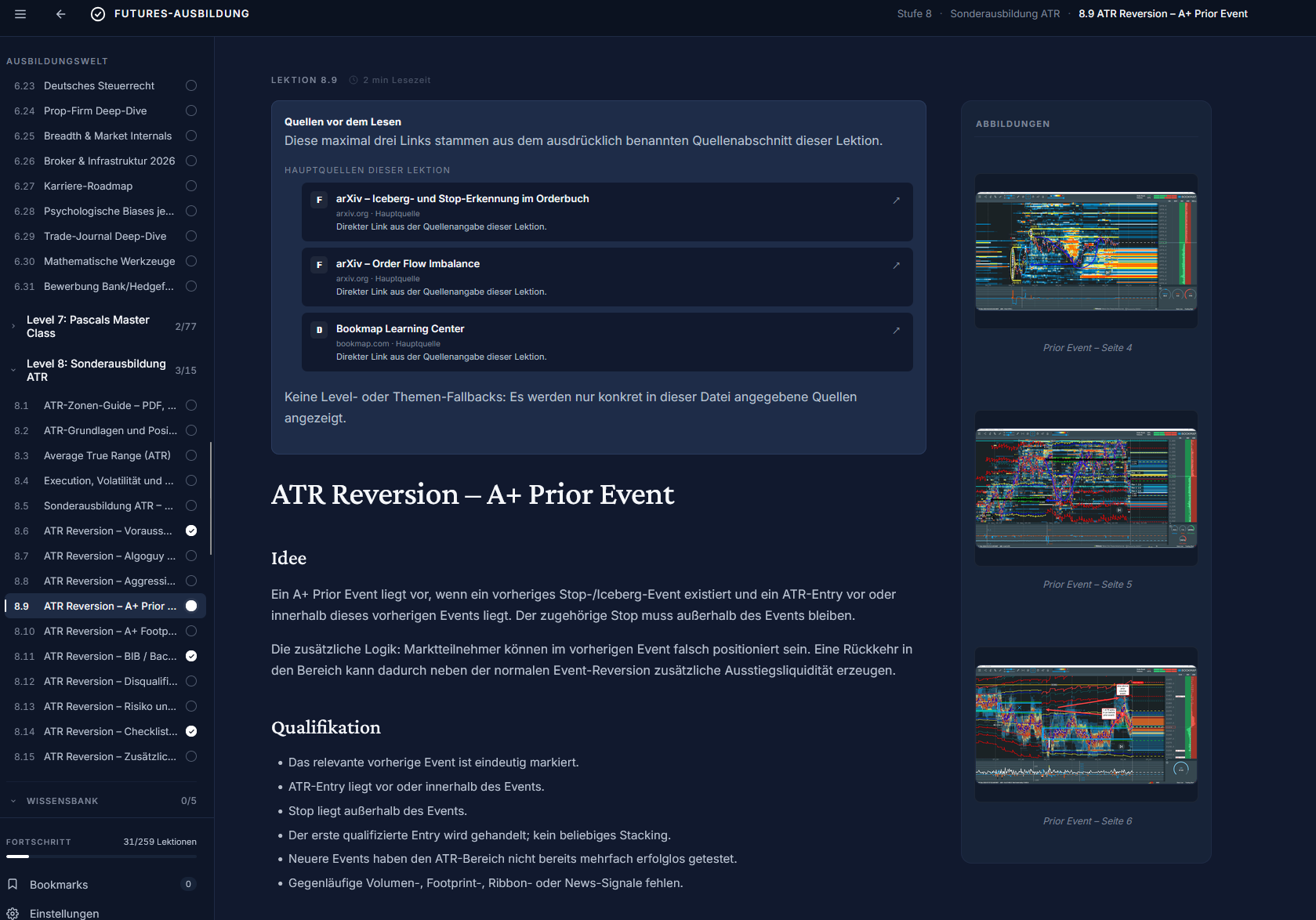1316x920 pixels.
Task: Open lesson 6.30 Mathematische Werkzeuge
Action: 105,261
